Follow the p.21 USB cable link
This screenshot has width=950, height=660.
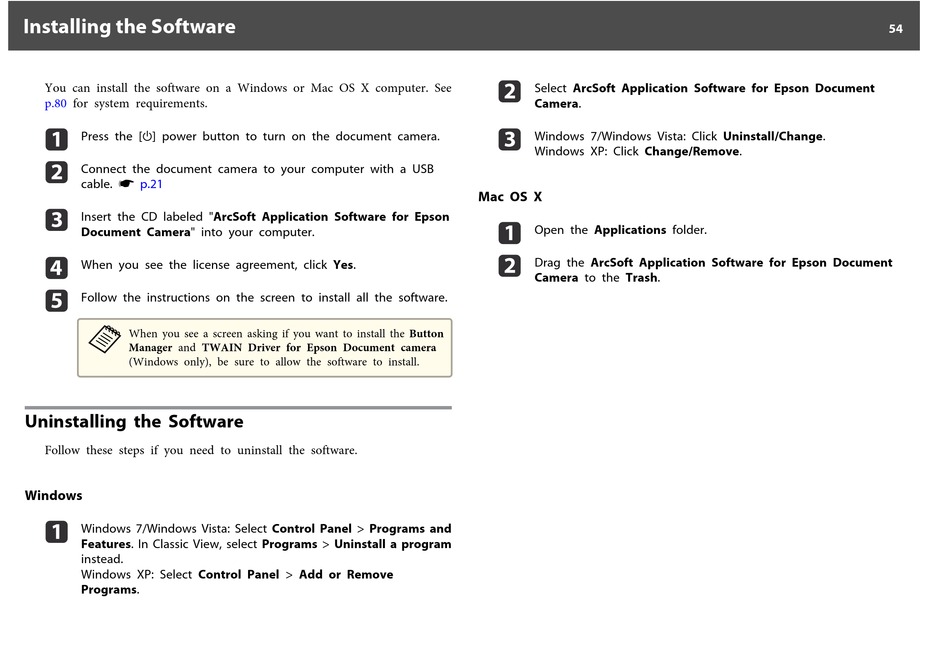(x=151, y=184)
